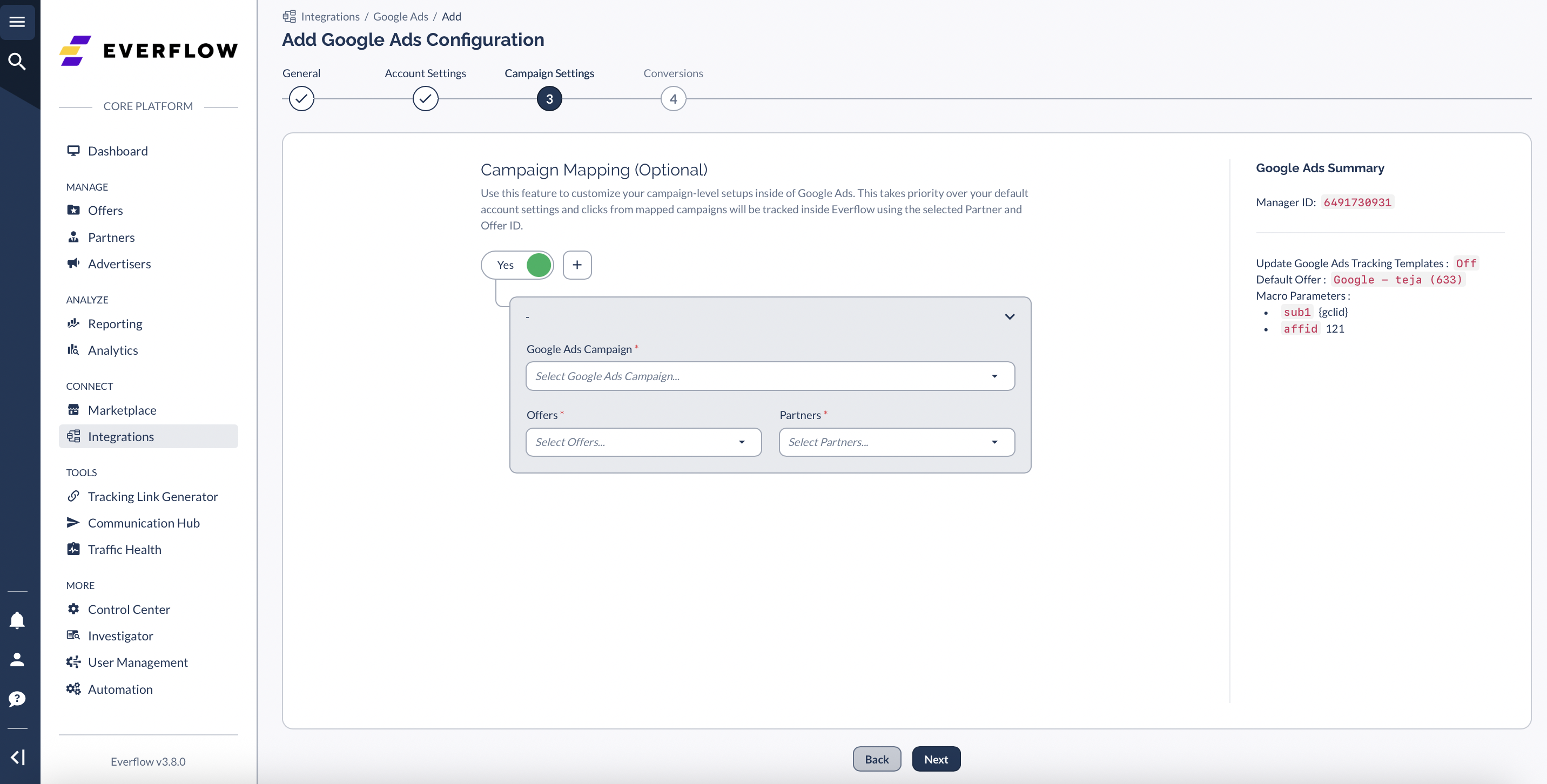1547x784 pixels.
Task: Click the Next button
Action: [936, 759]
